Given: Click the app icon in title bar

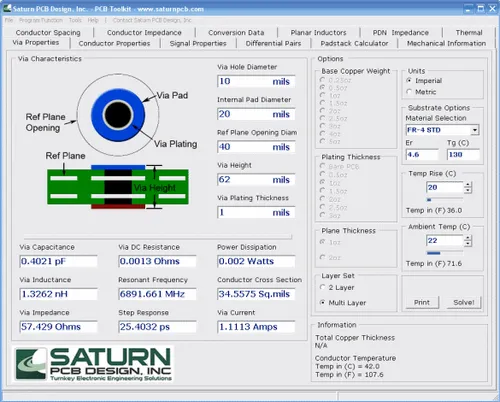Looking at the screenshot, I should [x=7, y=8].
